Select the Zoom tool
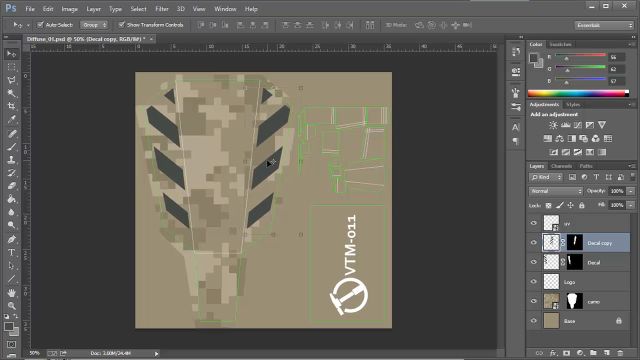This screenshot has width=640, height=360. pos(11,305)
